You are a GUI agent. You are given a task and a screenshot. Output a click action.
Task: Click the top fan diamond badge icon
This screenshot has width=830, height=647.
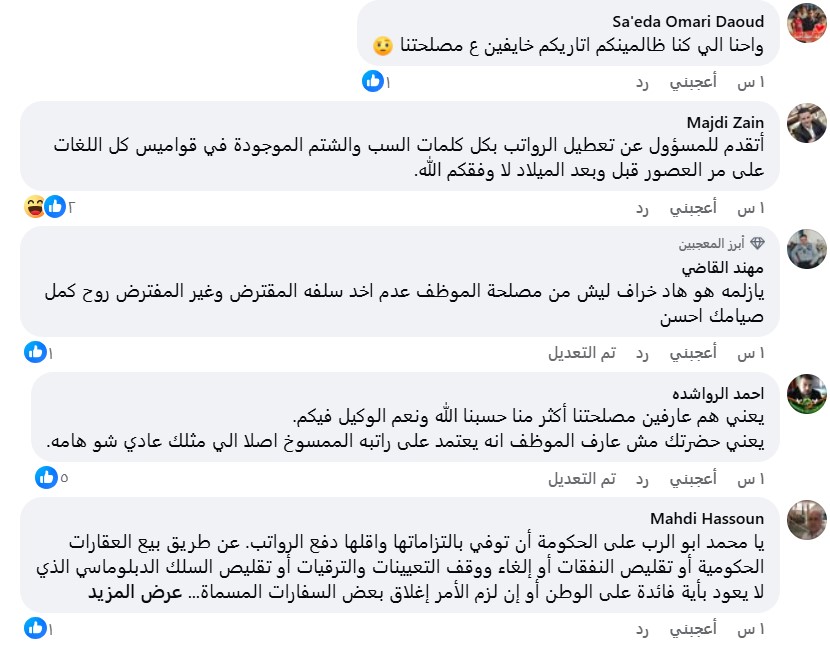757,243
